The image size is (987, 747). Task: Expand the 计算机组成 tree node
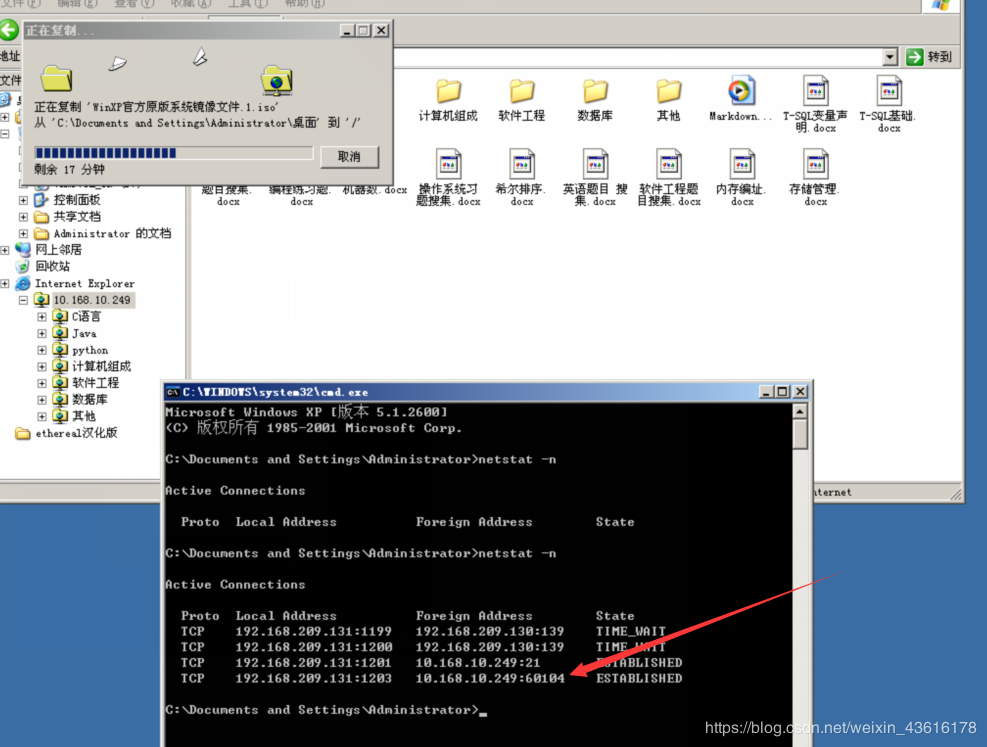[42, 366]
